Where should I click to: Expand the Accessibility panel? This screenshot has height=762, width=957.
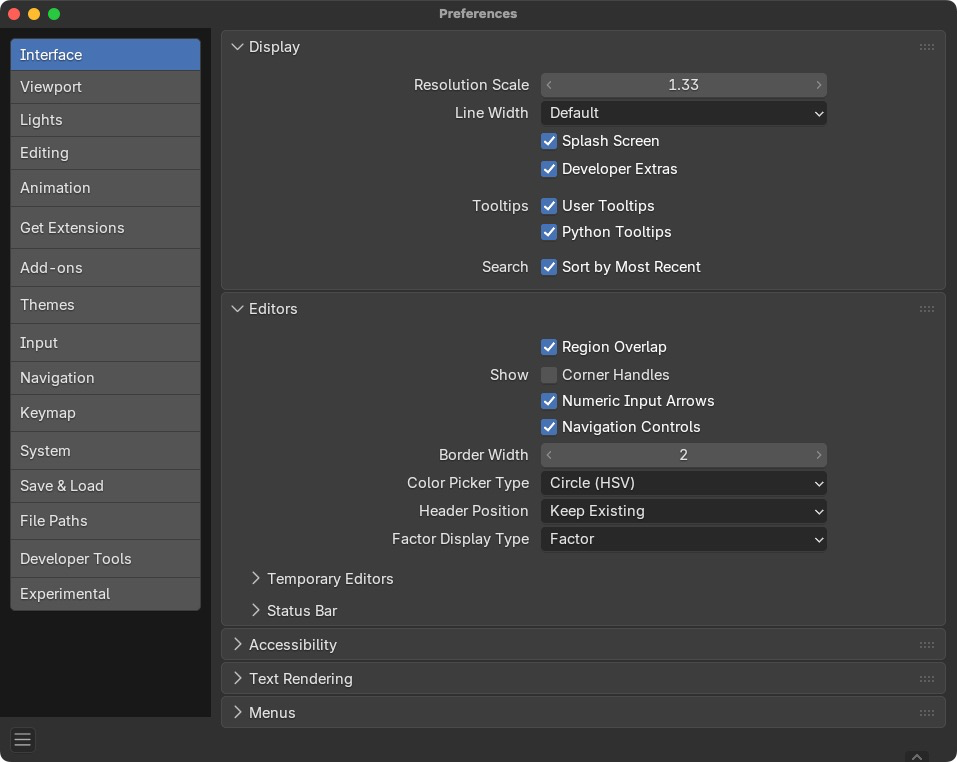(237, 644)
